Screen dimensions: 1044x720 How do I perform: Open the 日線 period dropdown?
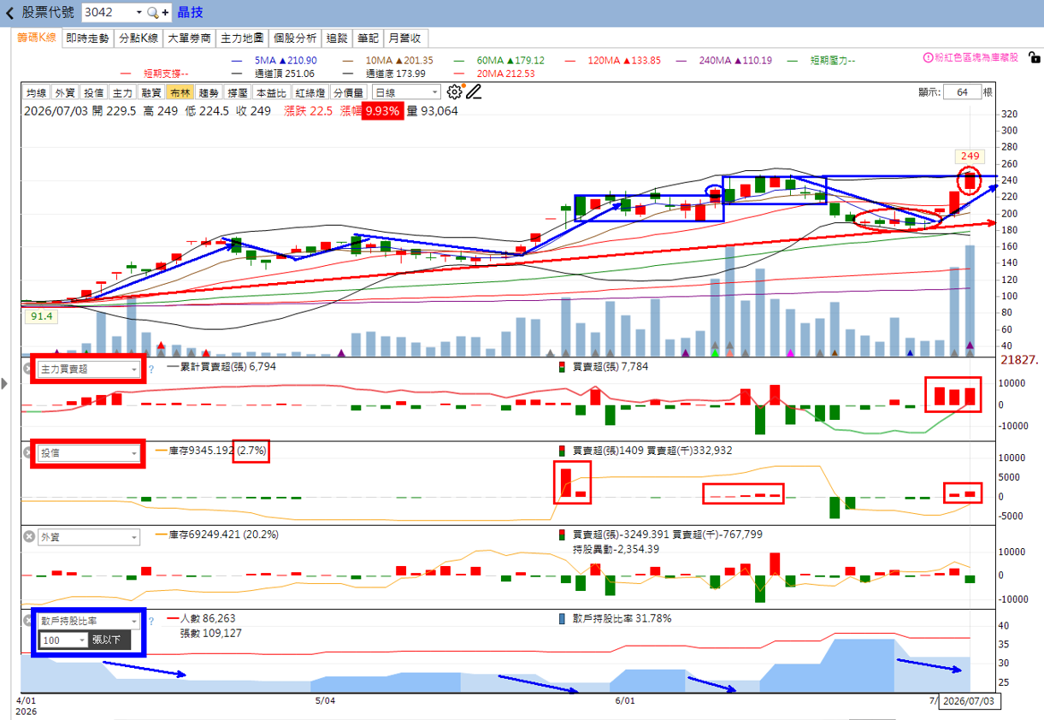[x=406, y=93]
